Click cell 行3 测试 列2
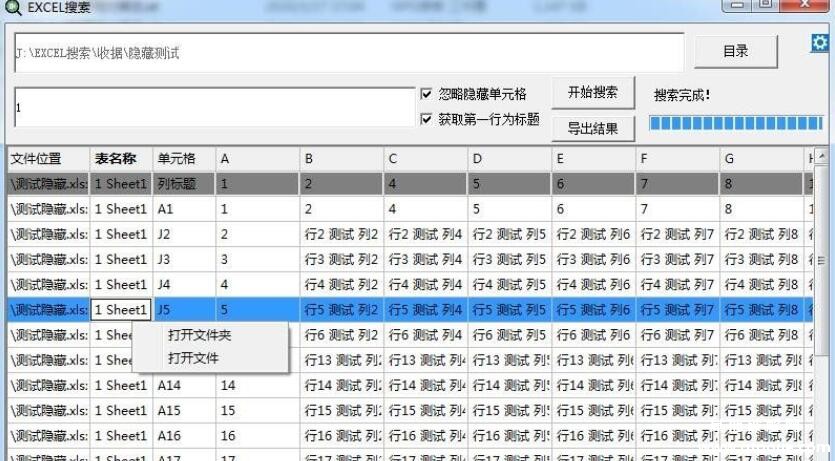The height and width of the screenshot is (461, 835). tap(342, 259)
